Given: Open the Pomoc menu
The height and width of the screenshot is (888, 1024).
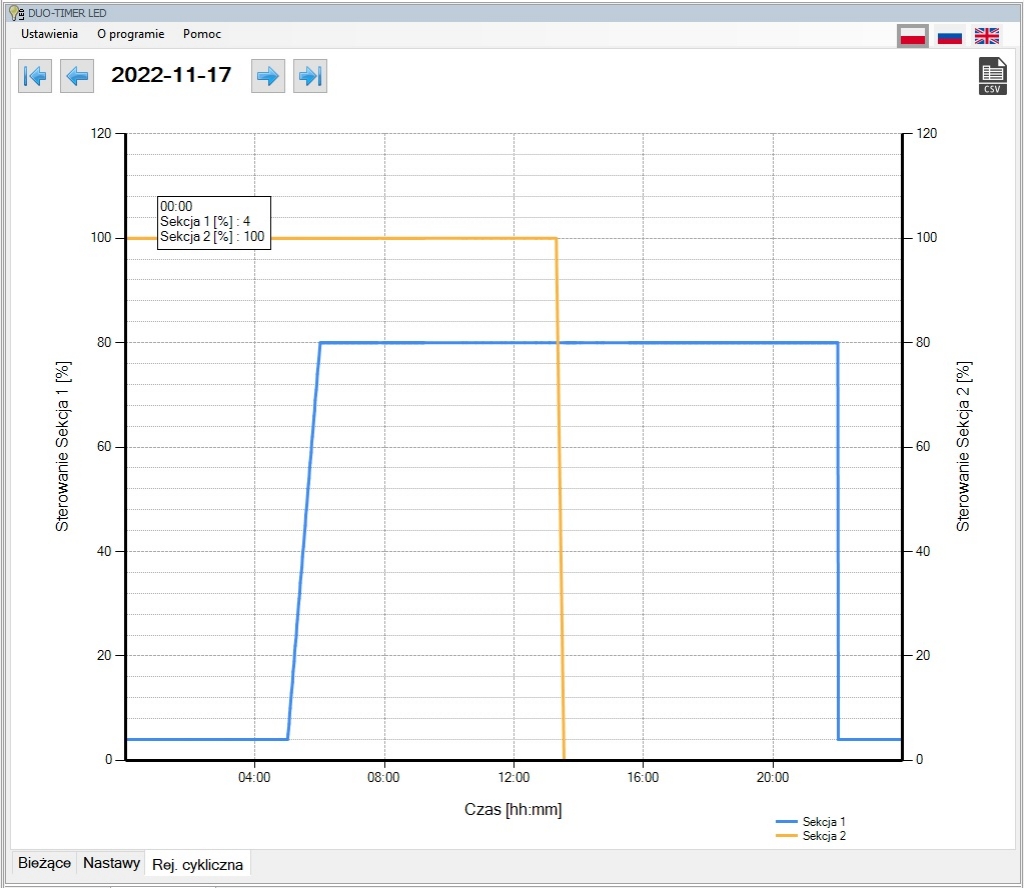Looking at the screenshot, I should pyautogui.click(x=202, y=34).
